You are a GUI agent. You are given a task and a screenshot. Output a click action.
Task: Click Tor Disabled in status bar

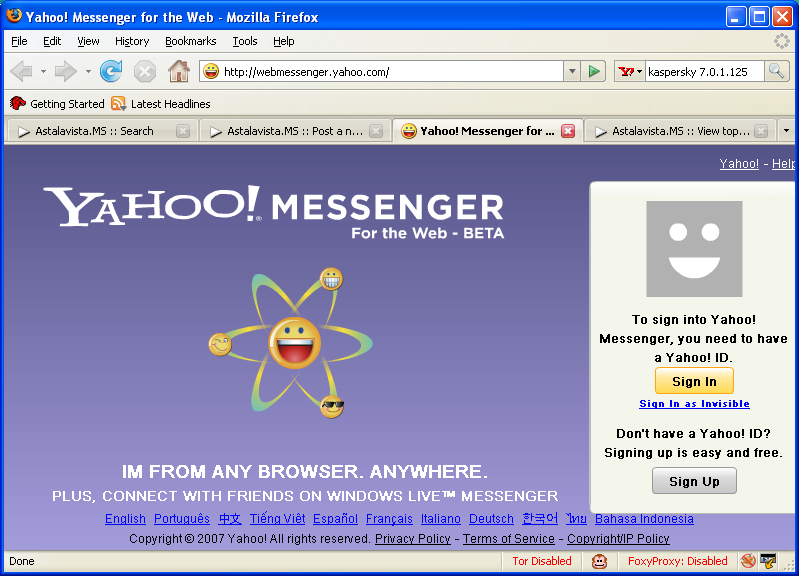click(542, 561)
